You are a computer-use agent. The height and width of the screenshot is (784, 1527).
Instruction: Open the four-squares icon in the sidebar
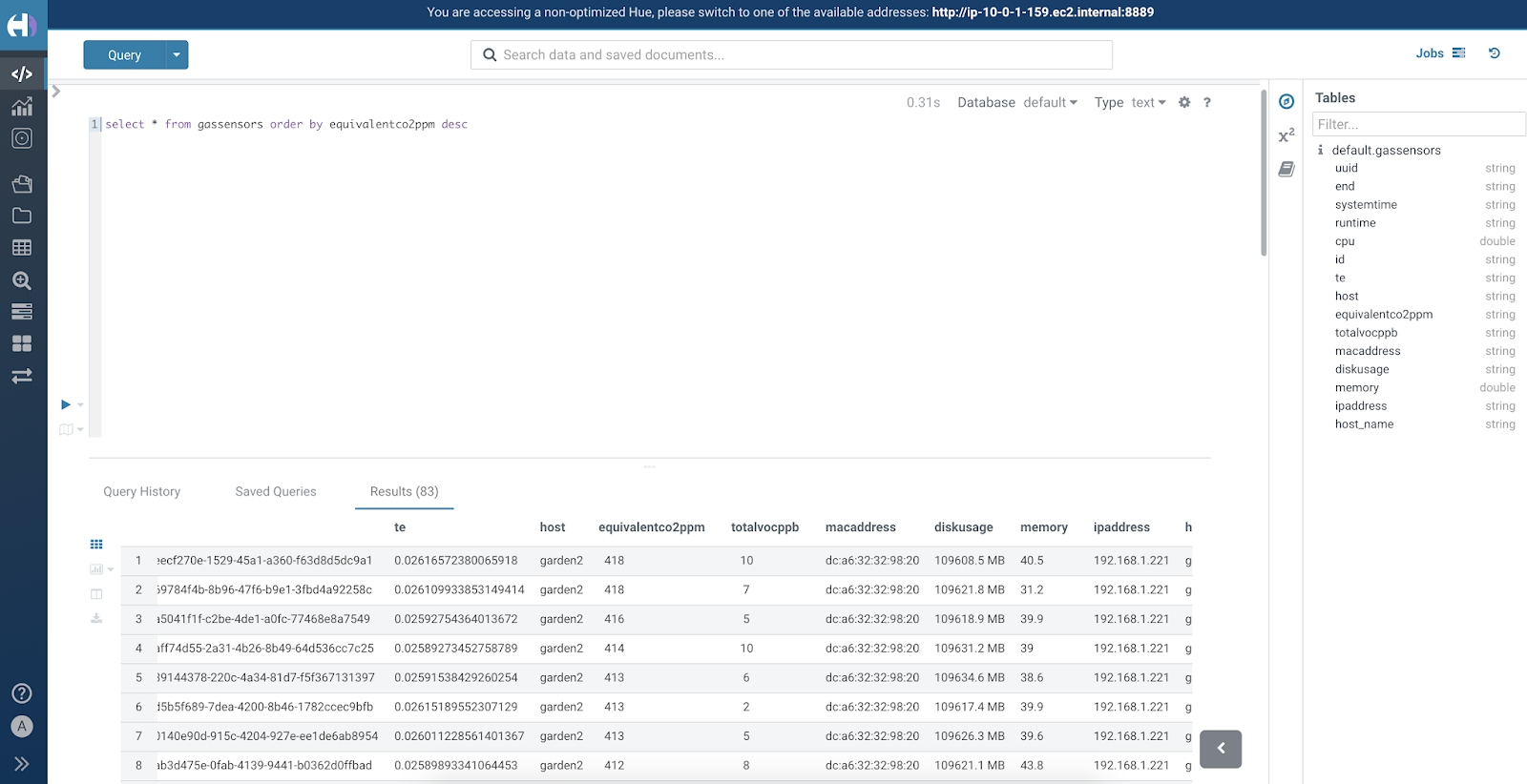(x=22, y=343)
